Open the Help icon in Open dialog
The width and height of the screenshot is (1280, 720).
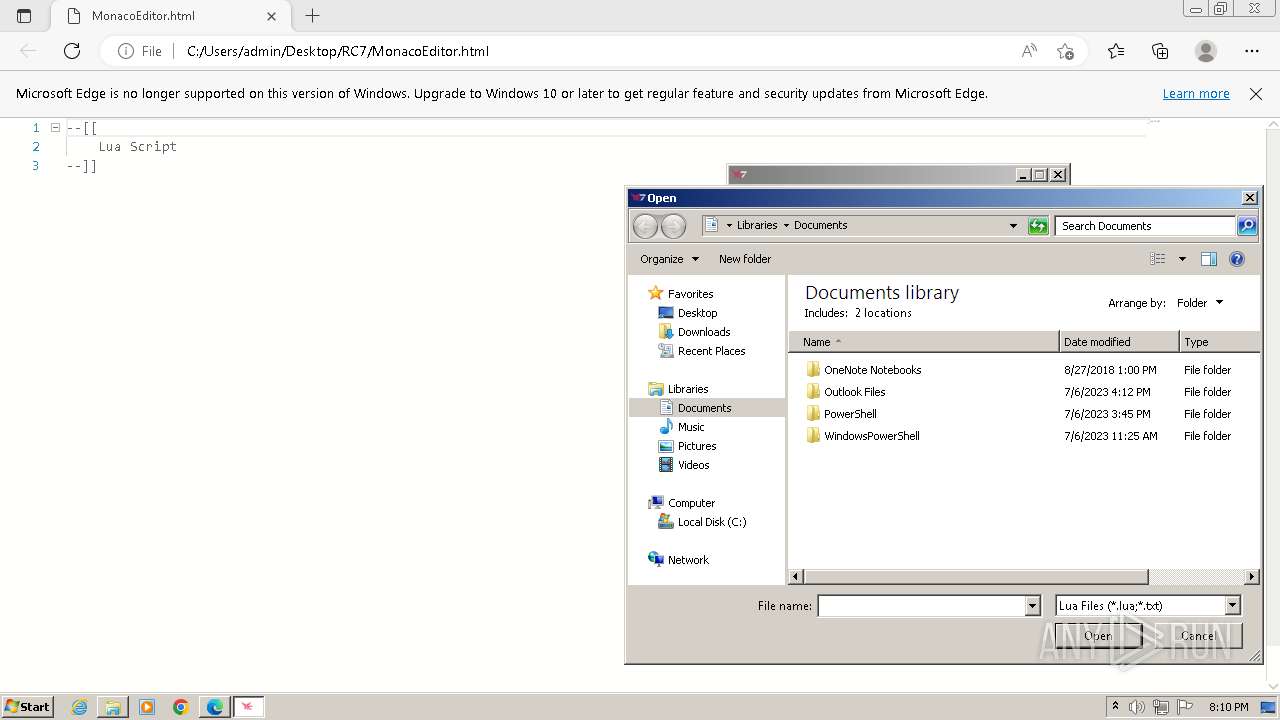coord(1237,259)
